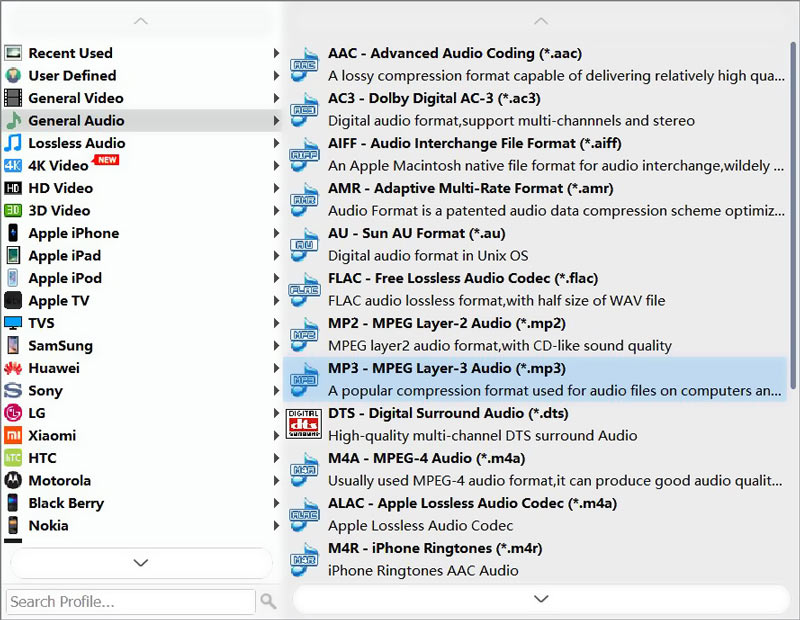Click the LG logo icon
Image resolution: width=800 pixels, height=620 pixels.
point(13,413)
